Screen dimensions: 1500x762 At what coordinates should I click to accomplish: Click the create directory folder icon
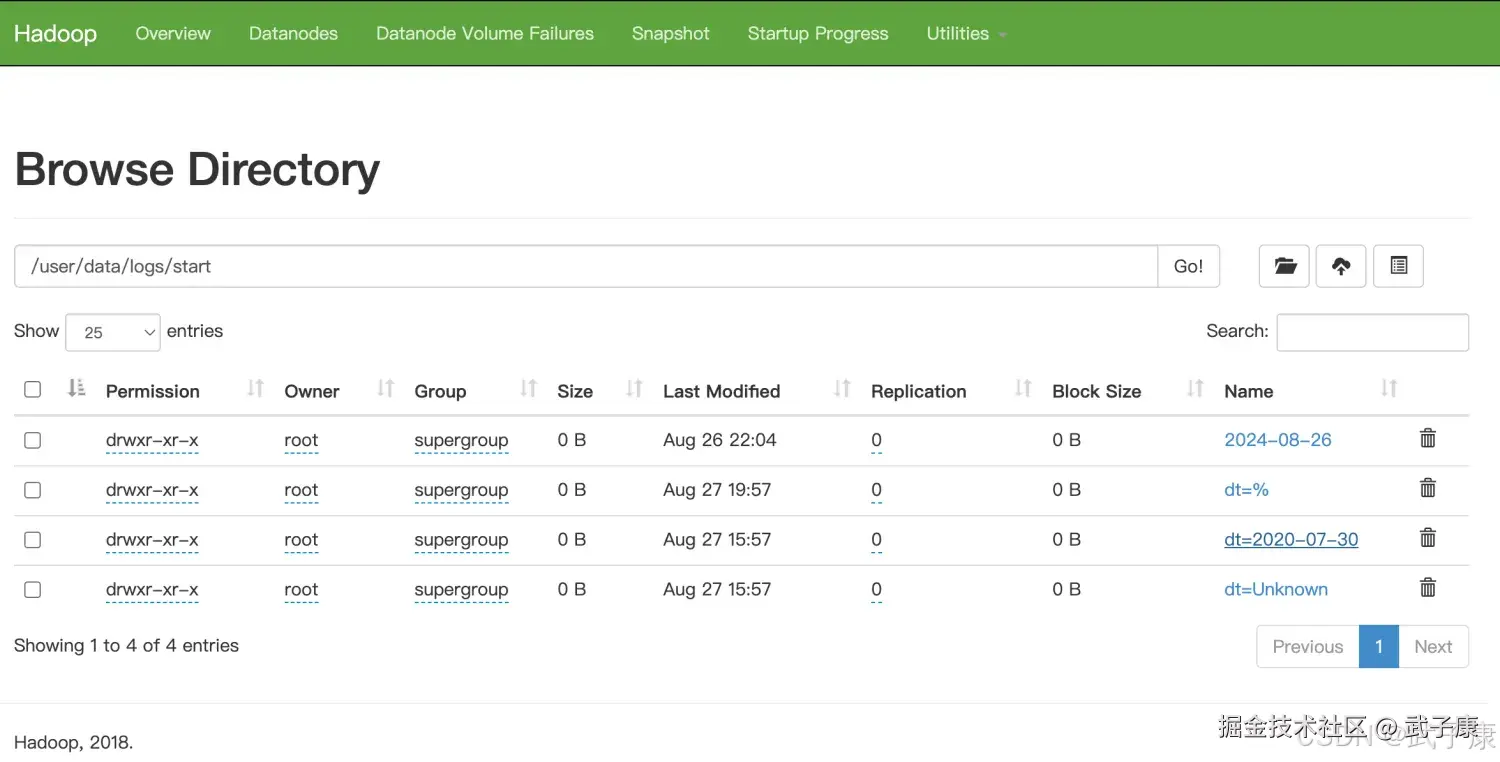tap(1284, 266)
